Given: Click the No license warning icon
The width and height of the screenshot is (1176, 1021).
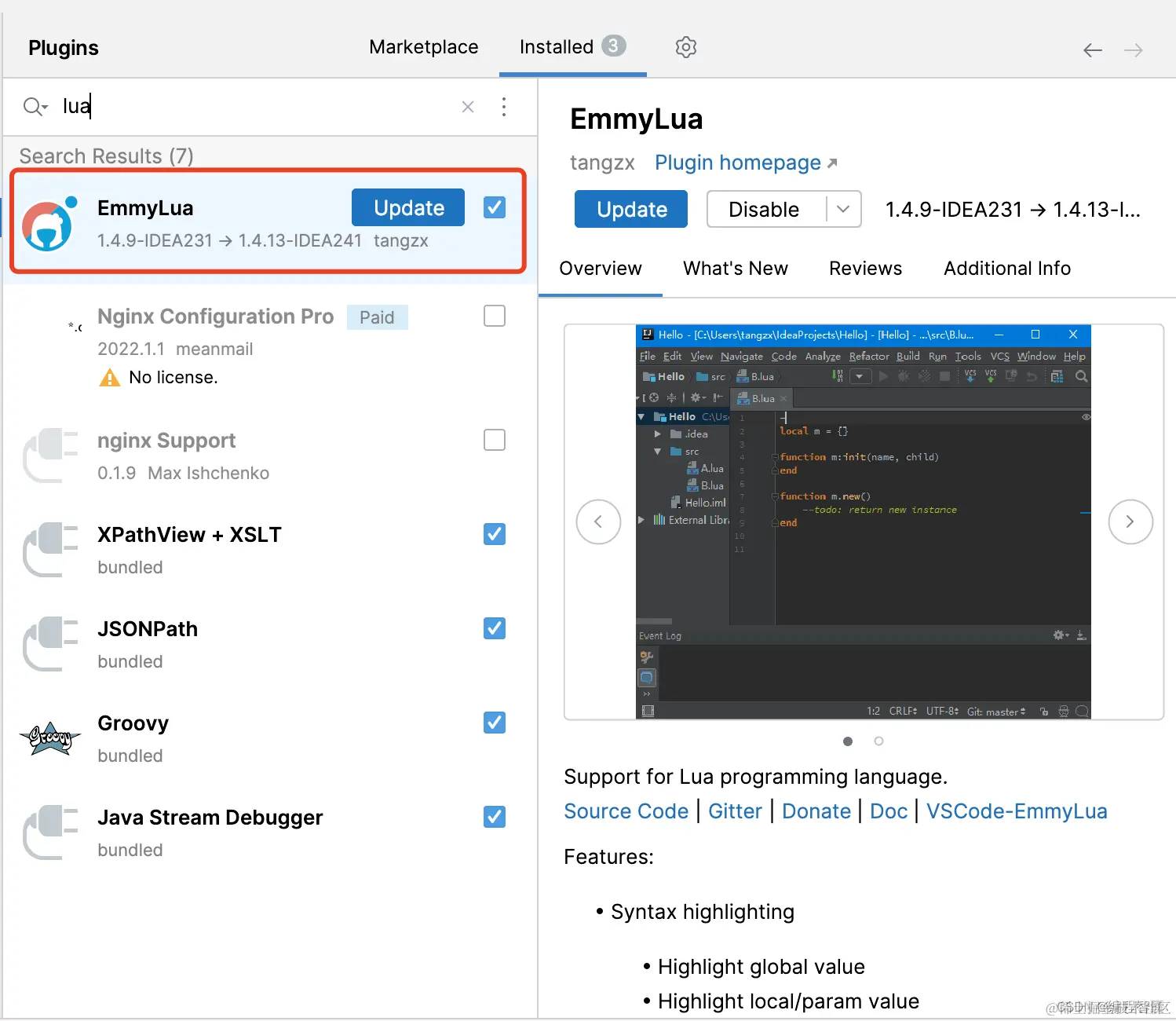Looking at the screenshot, I should click(x=110, y=378).
